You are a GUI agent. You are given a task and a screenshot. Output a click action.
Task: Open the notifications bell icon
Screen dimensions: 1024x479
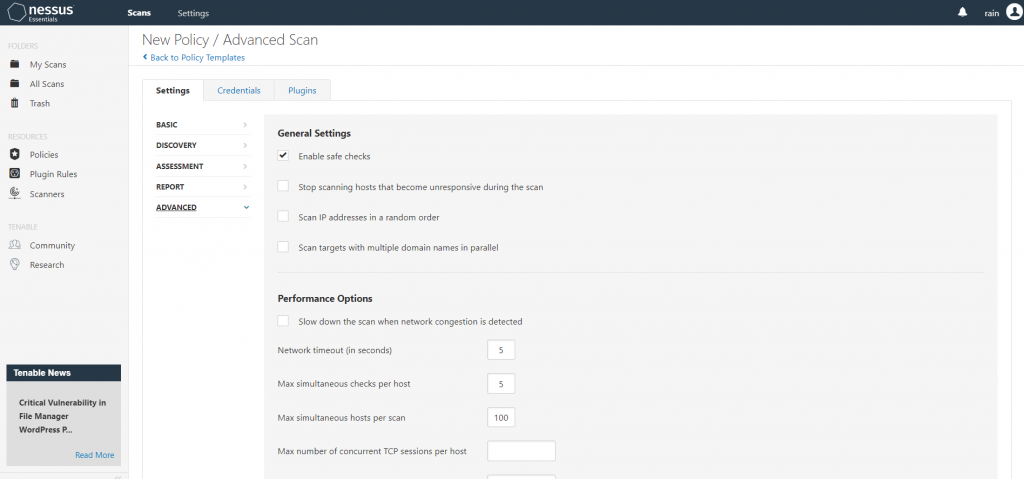[962, 12]
